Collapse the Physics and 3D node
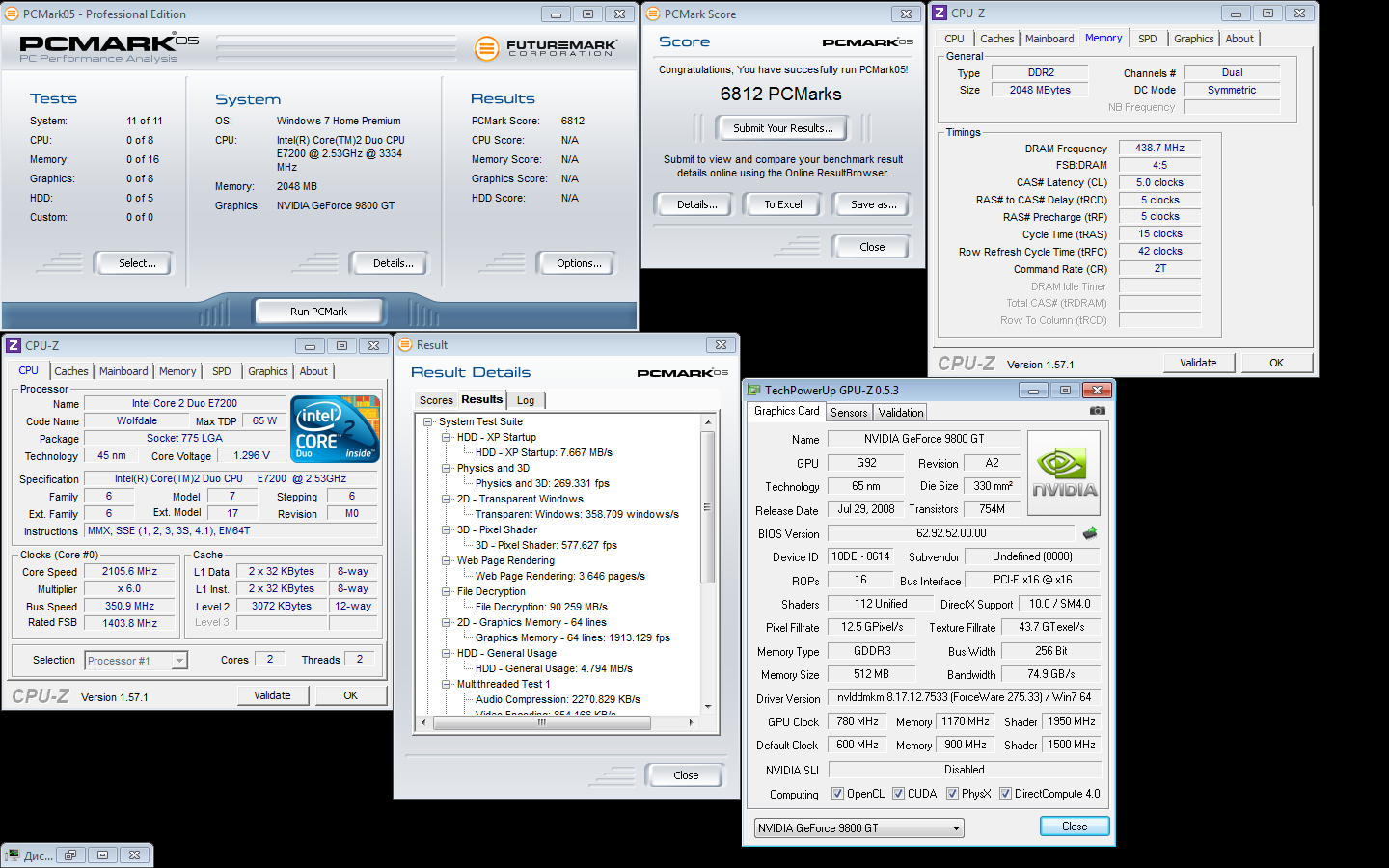Screen dimensions: 1389x868 [x=447, y=468]
